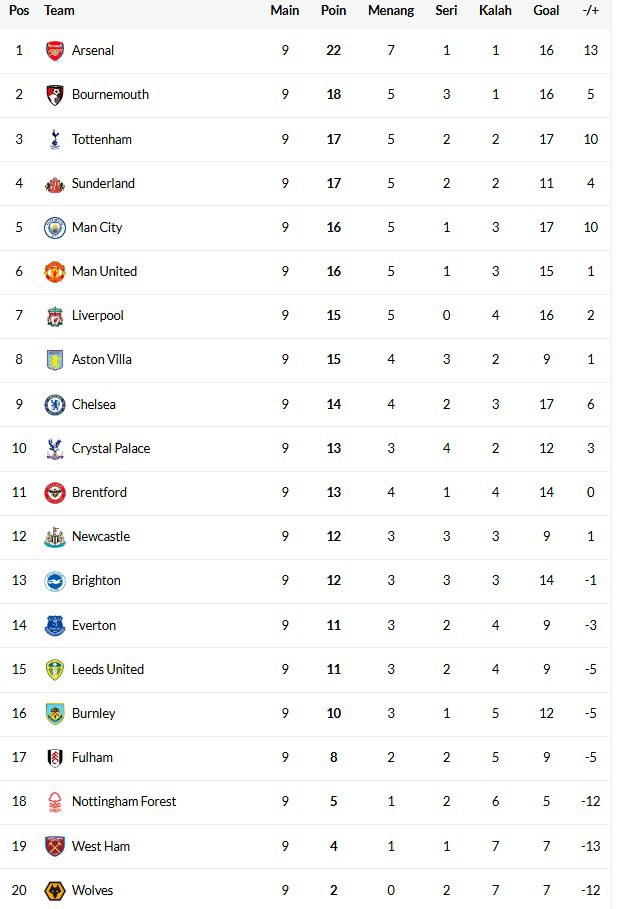Click the Tottenham club crest icon
619x909 pixels.
(x=55, y=139)
